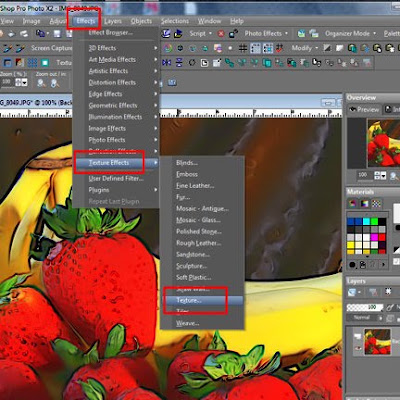The image size is (400, 400).
Task: Select the Swatches tab in Materials panel
Action: pyautogui.click(x=376, y=203)
